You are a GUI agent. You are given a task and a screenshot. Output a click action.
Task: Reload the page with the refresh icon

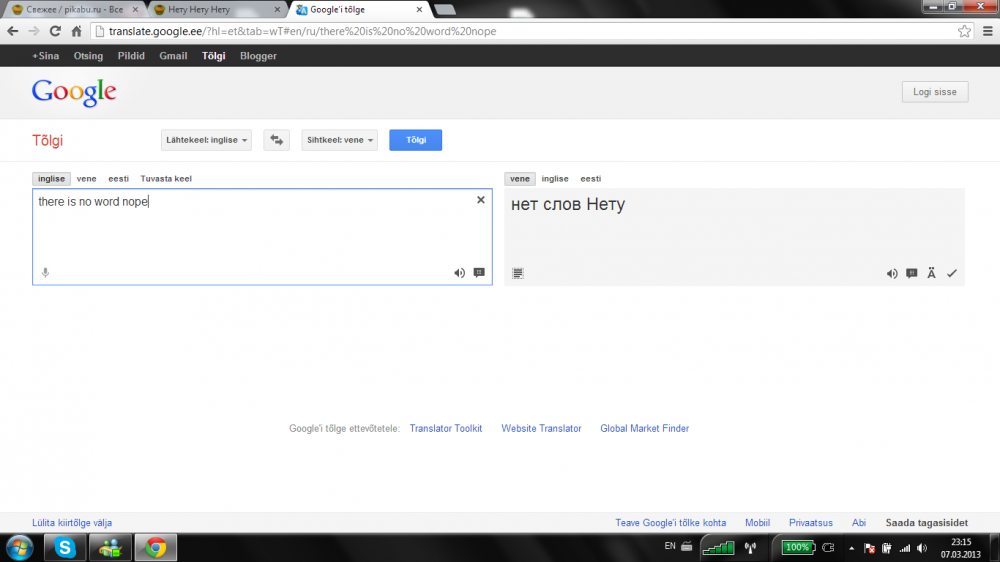55,31
